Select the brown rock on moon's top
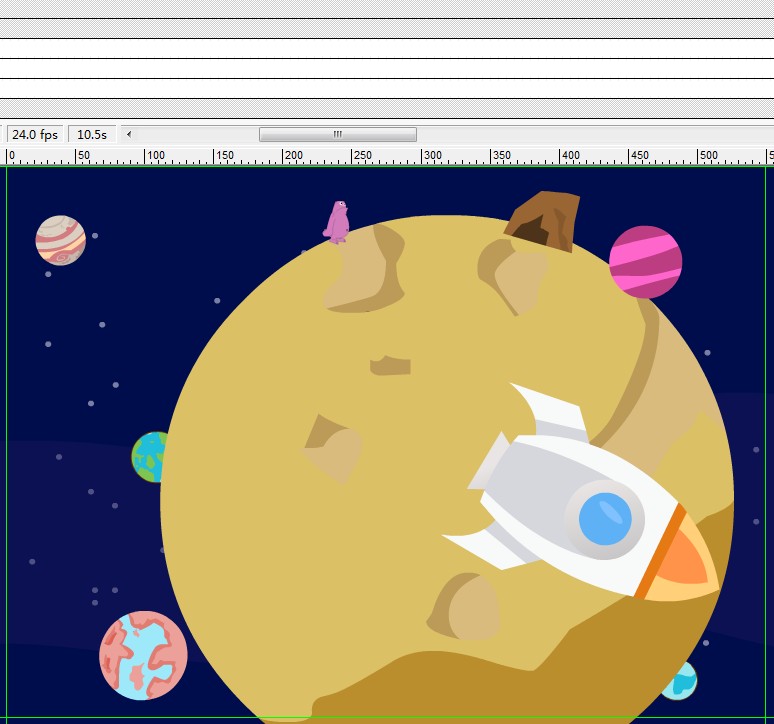This screenshot has width=774, height=724. pos(545,217)
